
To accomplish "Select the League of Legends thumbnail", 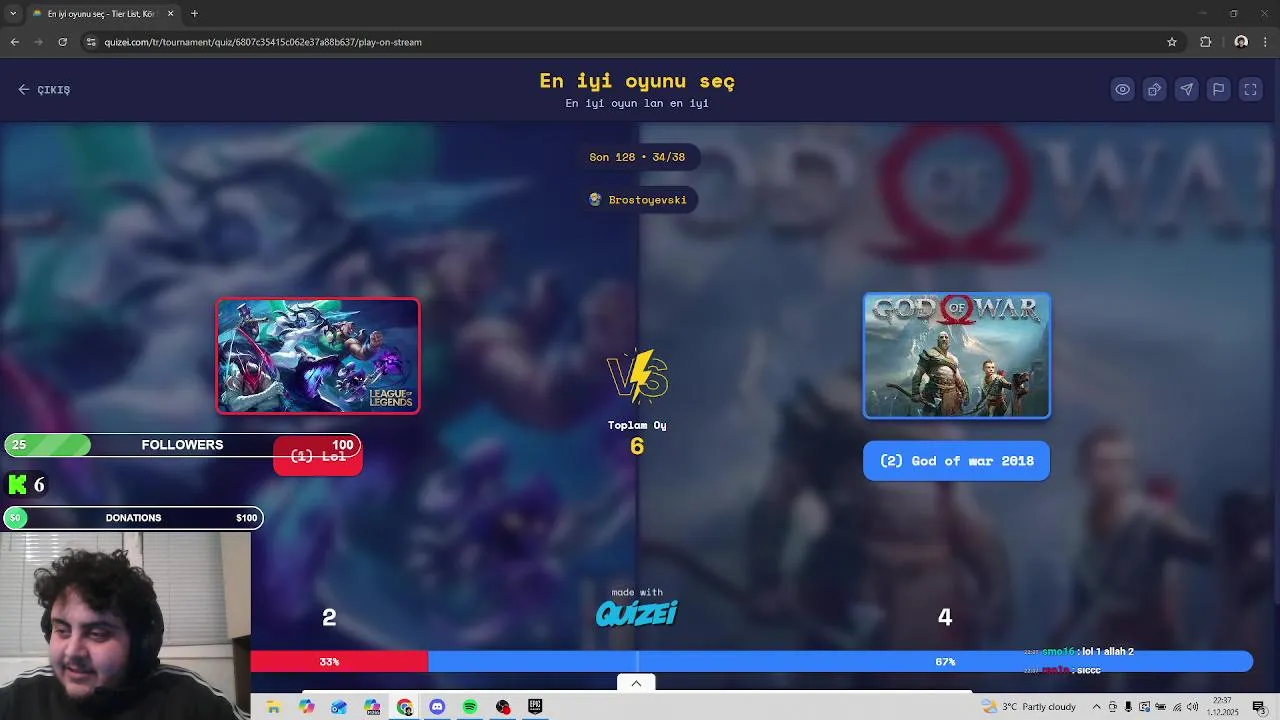I will point(318,356).
